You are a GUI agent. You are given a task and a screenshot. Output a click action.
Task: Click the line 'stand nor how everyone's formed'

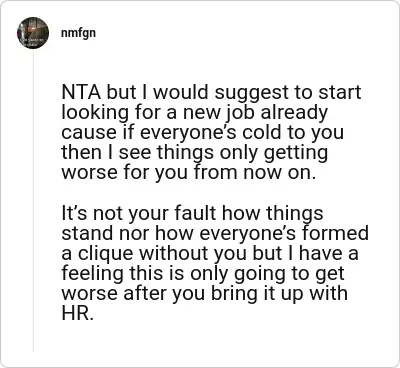(215, 233)
